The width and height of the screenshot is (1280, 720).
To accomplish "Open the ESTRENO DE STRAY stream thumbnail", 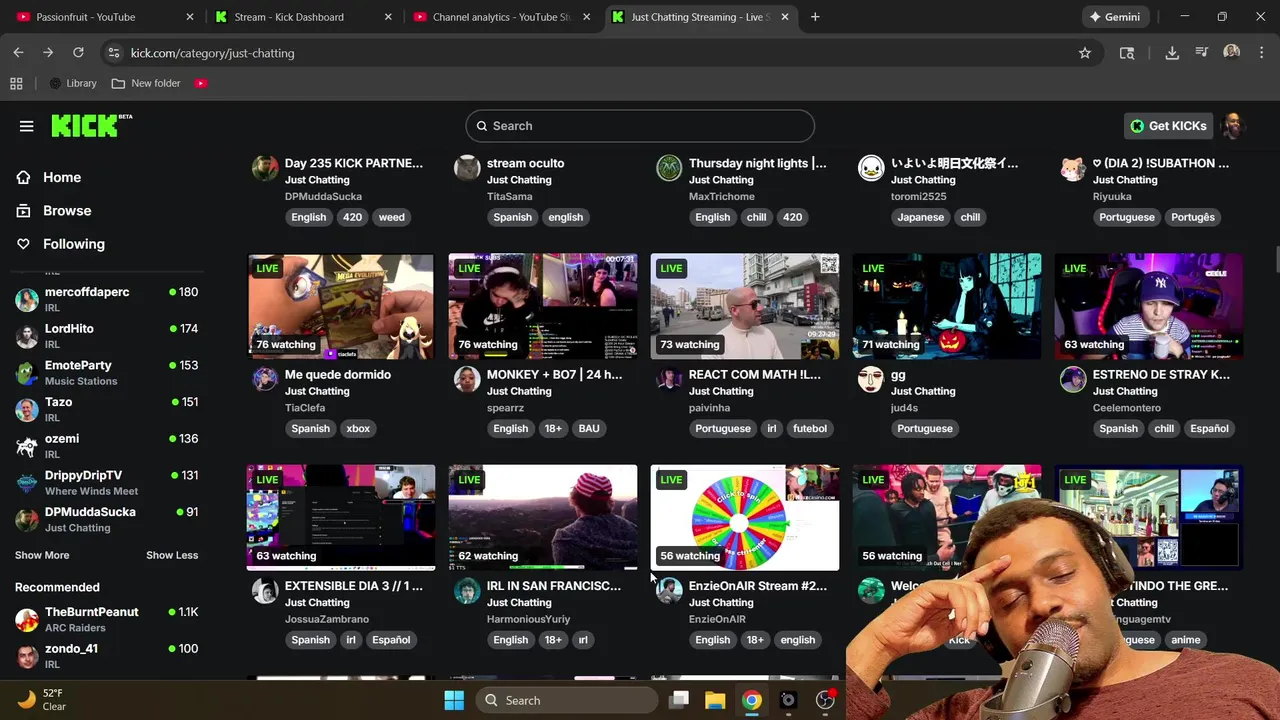I will click(x=1149, y=306).
